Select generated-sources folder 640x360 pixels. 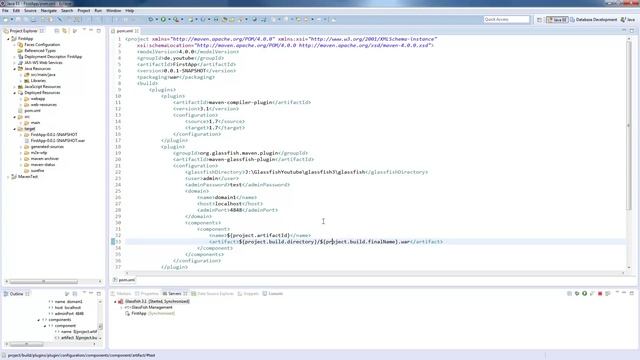(x=47, y=147)
